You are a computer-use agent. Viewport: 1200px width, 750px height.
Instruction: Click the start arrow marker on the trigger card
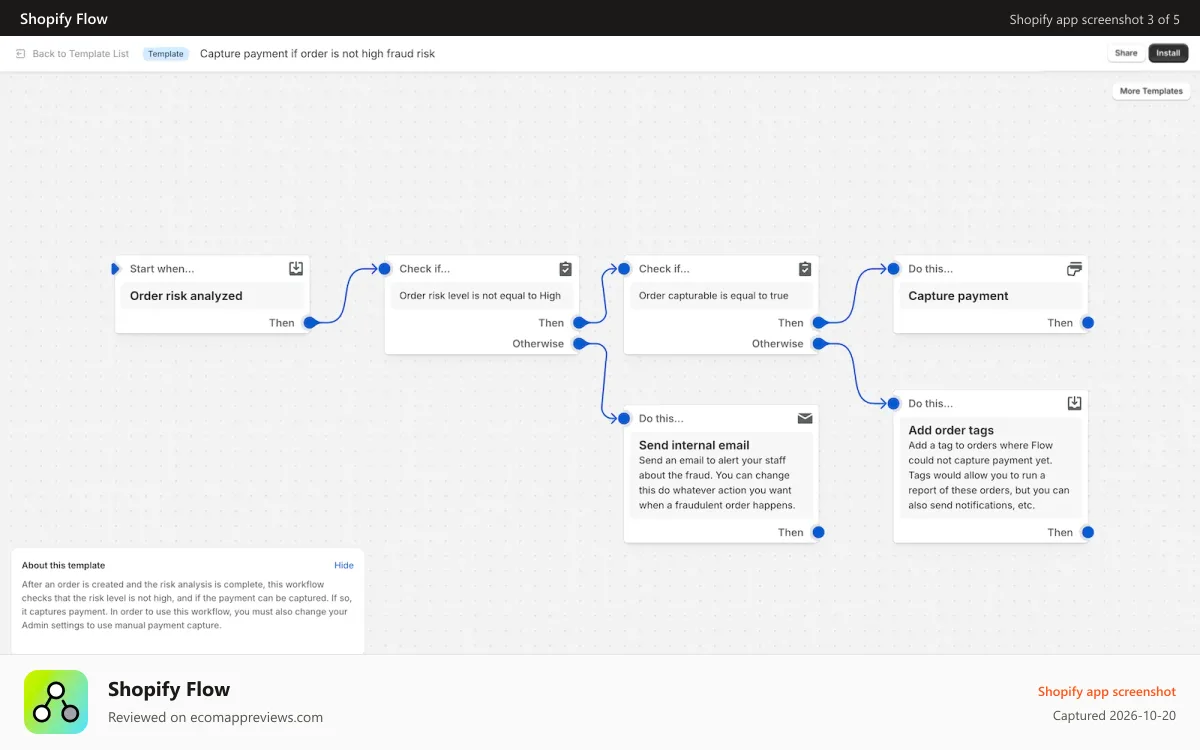116,269
